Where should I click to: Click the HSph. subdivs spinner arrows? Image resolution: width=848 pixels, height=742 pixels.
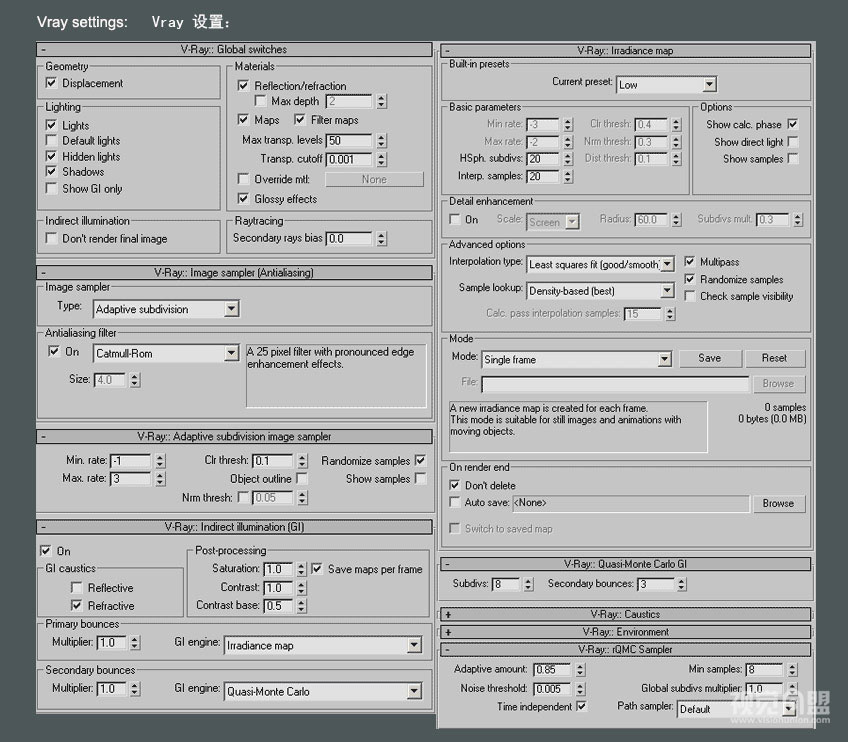tap(567, 159)
